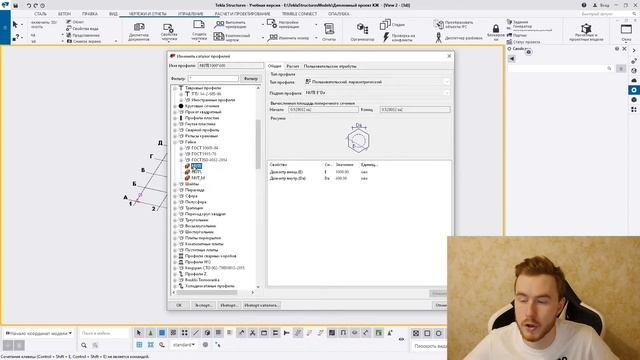
Task: Click the Help question mark icon
Action: 584,5
